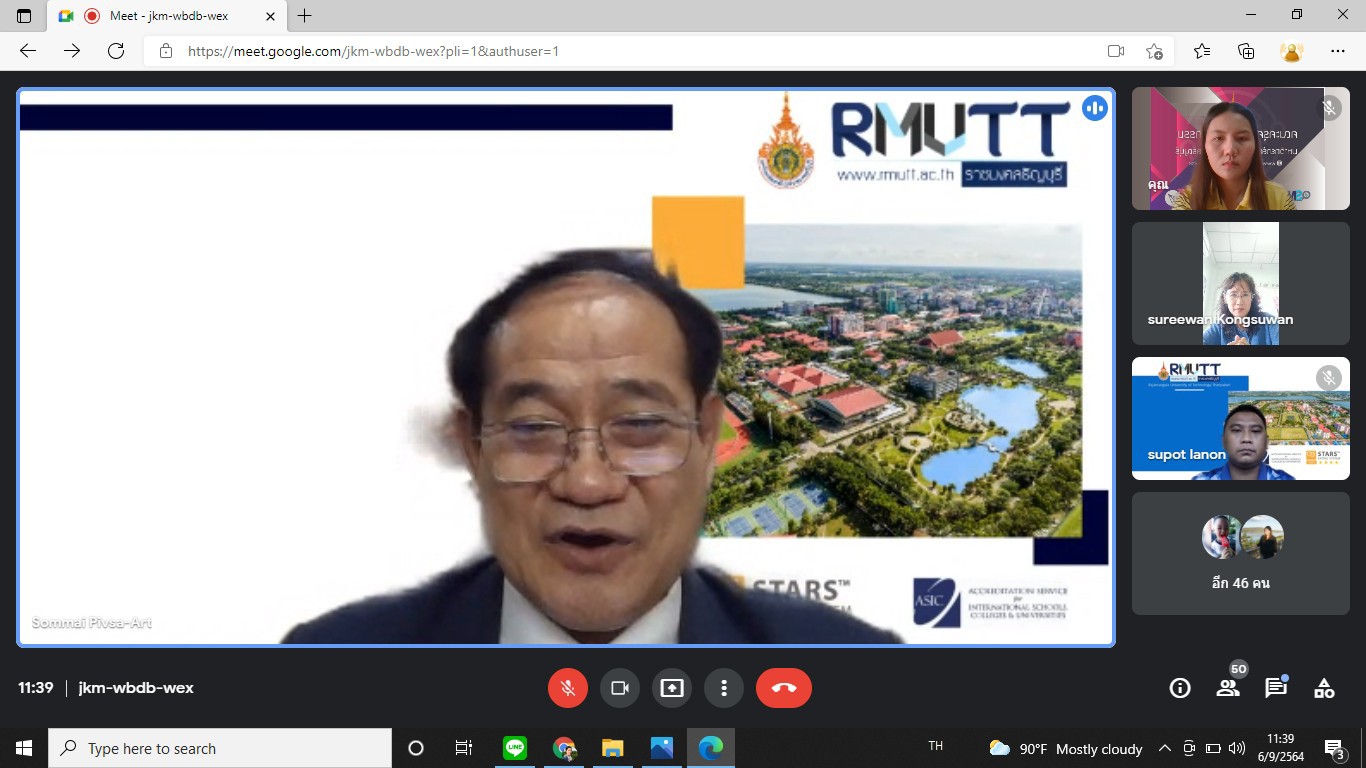Open the taskbar clock and date
1366x768 pixels.
(1281, 748)
